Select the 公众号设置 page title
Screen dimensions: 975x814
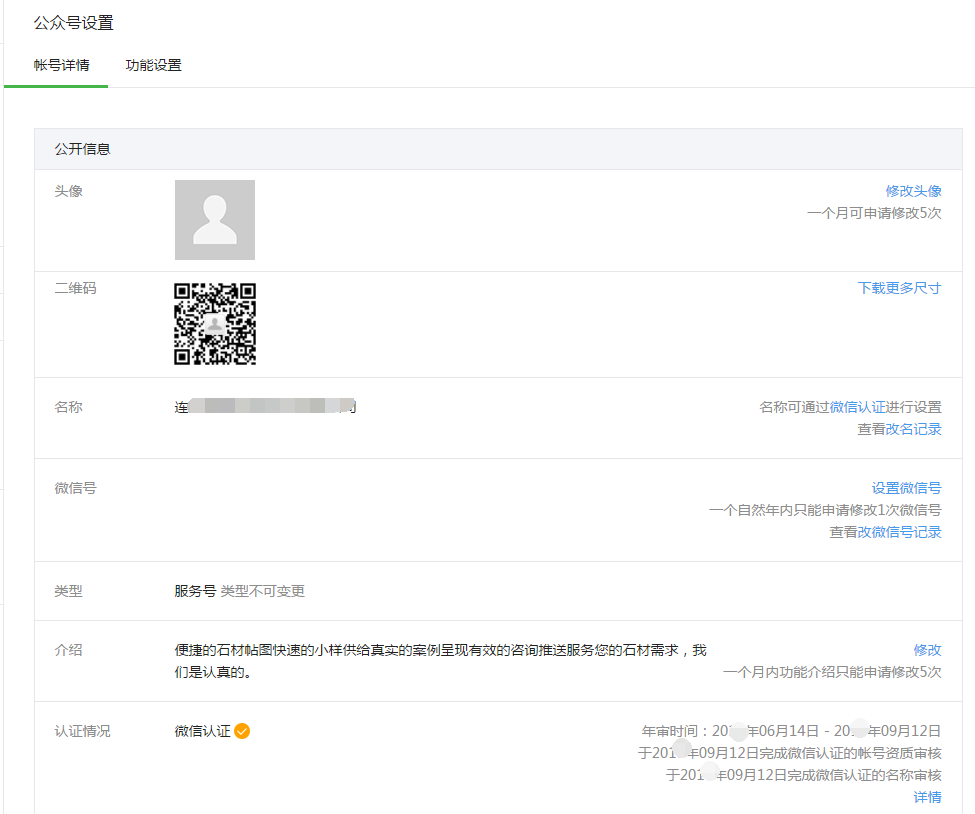pyautogui.click(x=73, y=23)
